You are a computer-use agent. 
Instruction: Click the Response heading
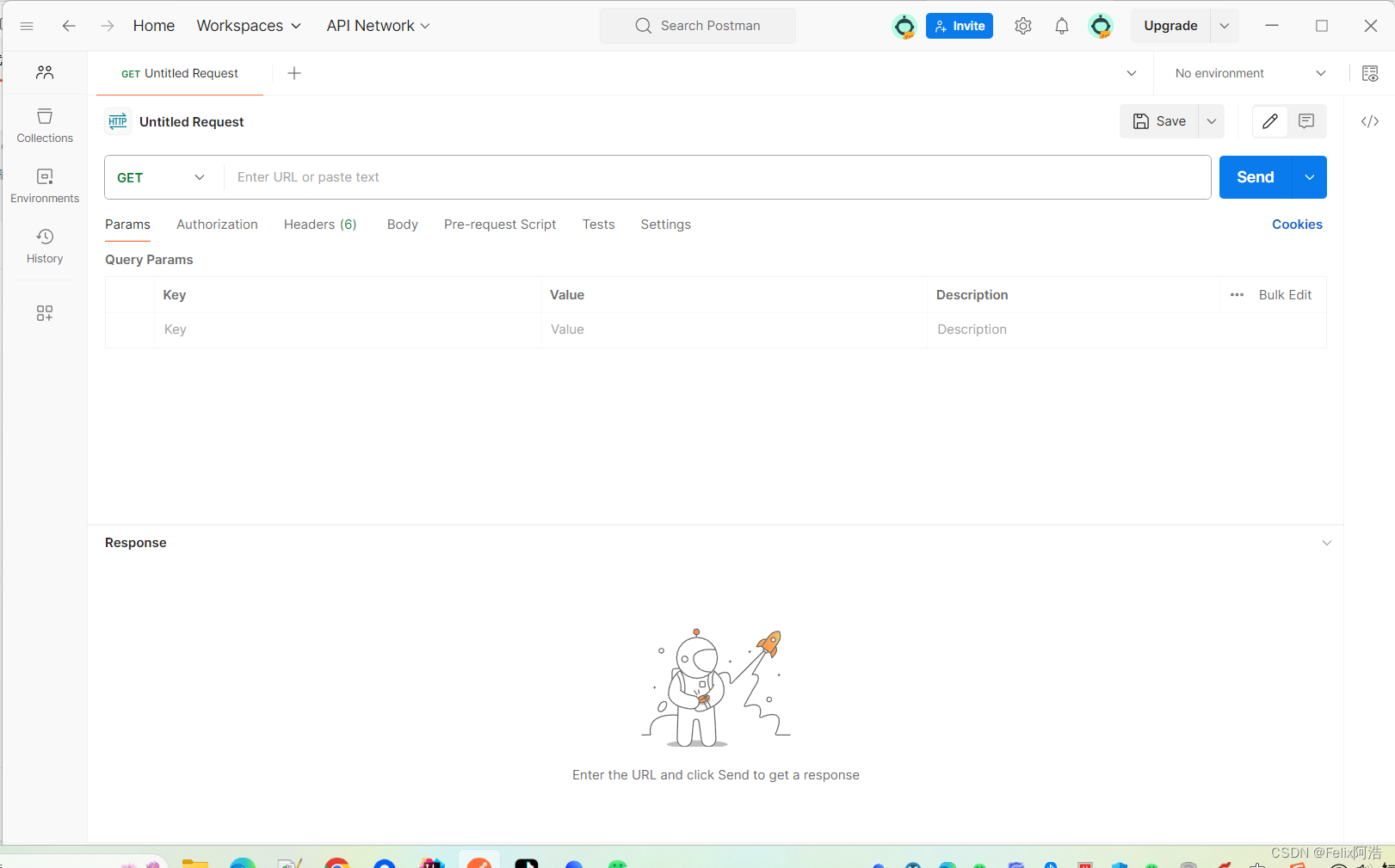136,543
